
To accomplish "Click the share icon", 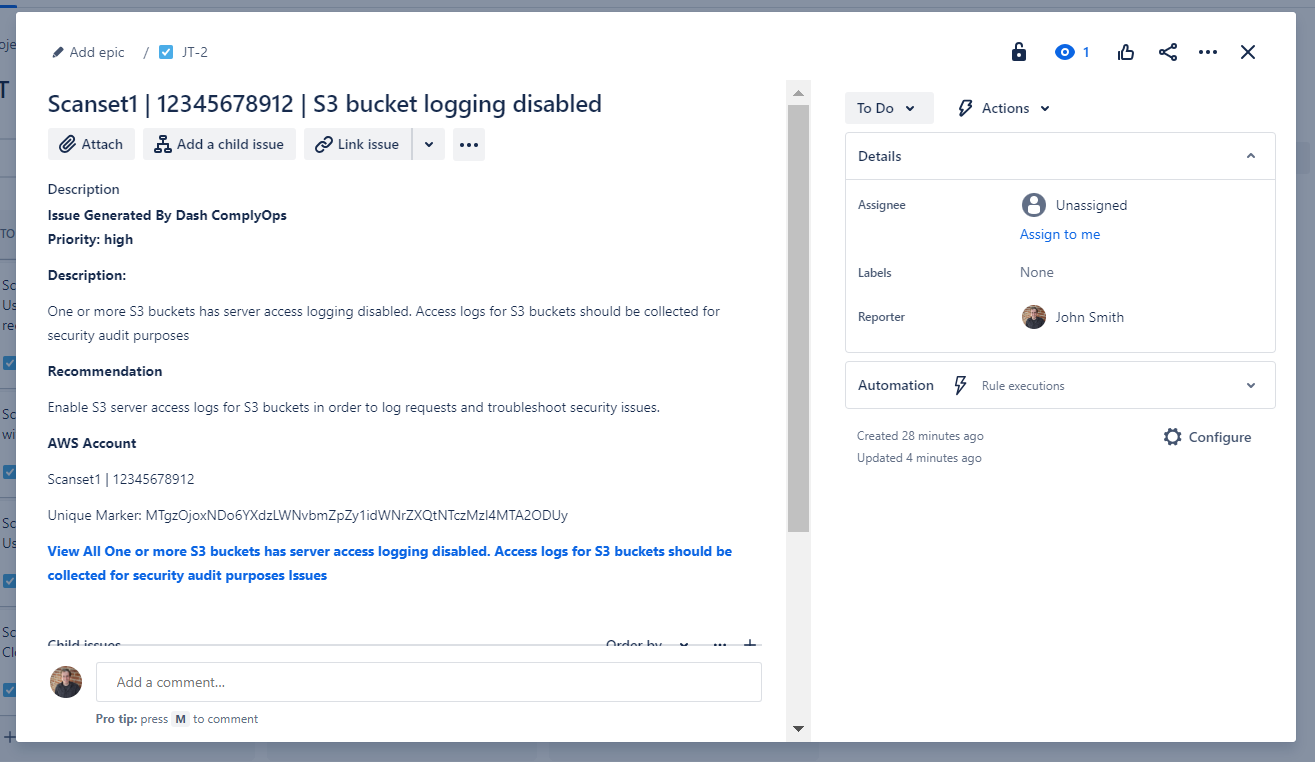I will point(1167,52).
